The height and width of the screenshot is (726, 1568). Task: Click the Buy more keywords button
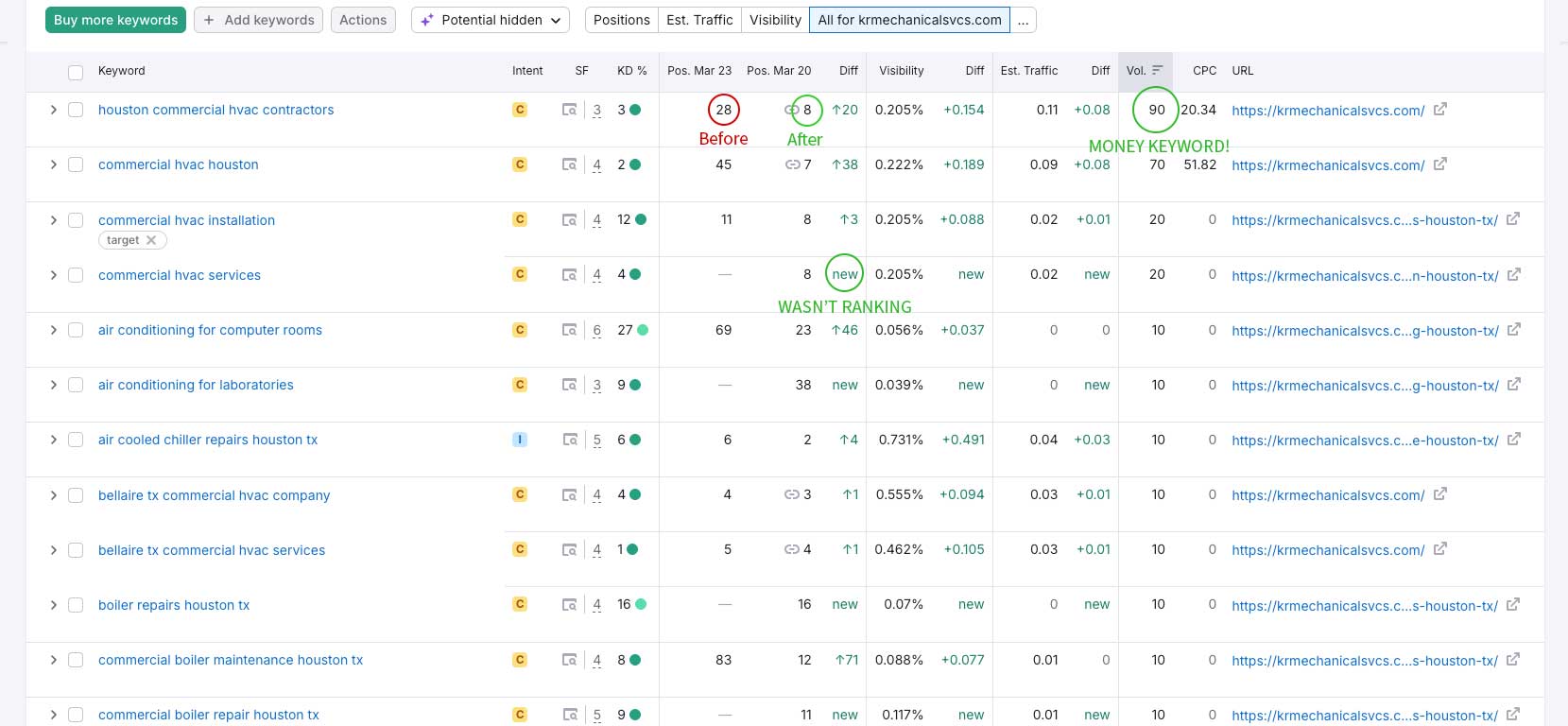115,20
